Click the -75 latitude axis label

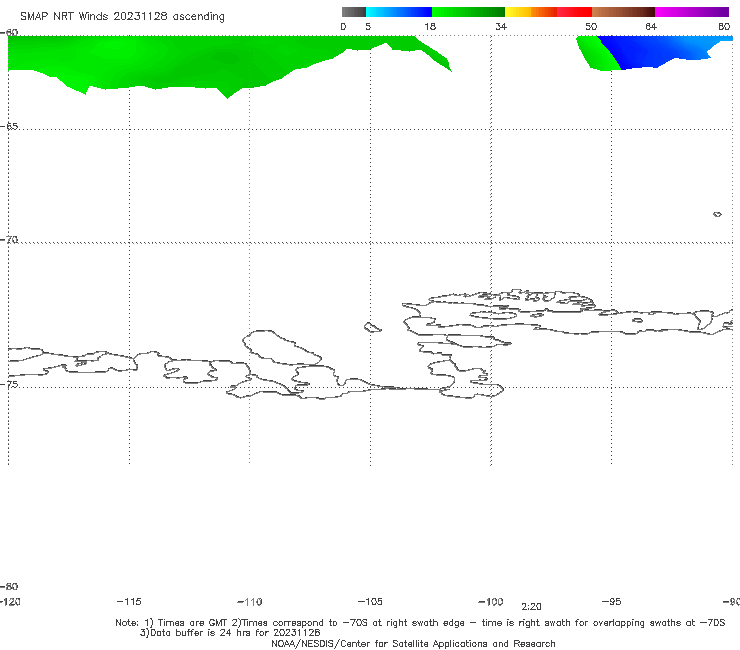pyautogui.click(x=9, y=384)
